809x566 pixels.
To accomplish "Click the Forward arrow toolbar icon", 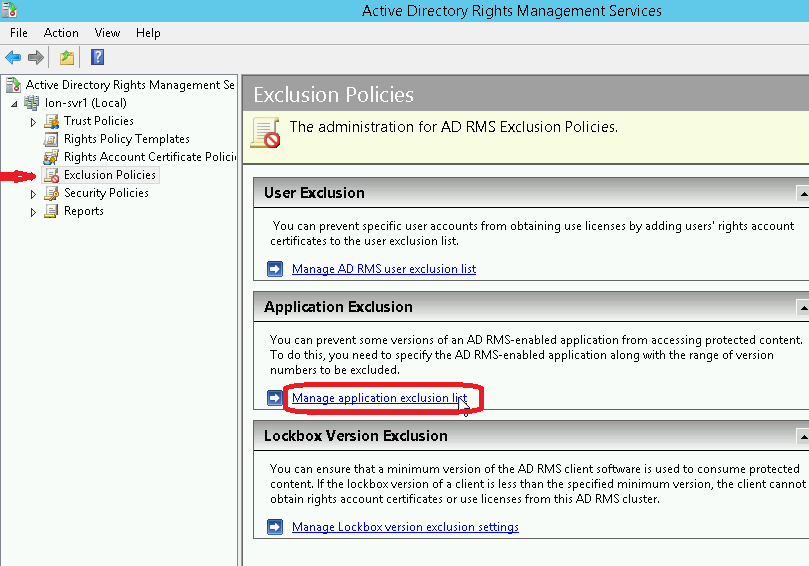I will tap(36, 58).
